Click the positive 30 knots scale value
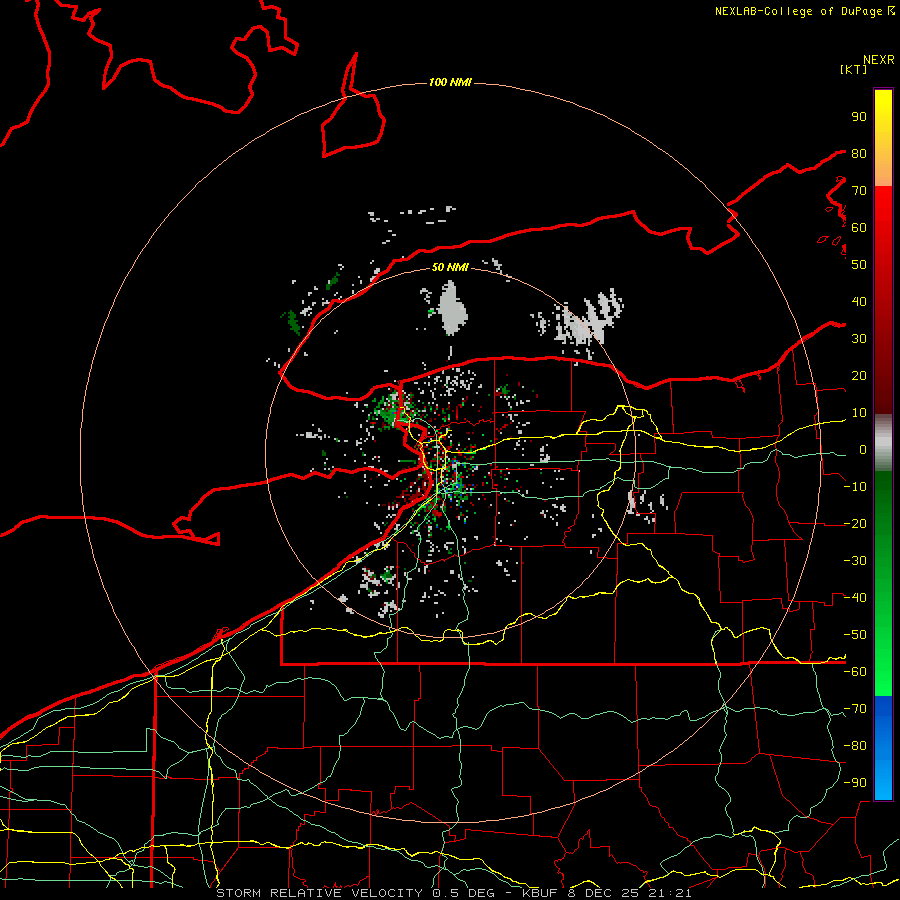900x900 pixels. click(859, 339)
